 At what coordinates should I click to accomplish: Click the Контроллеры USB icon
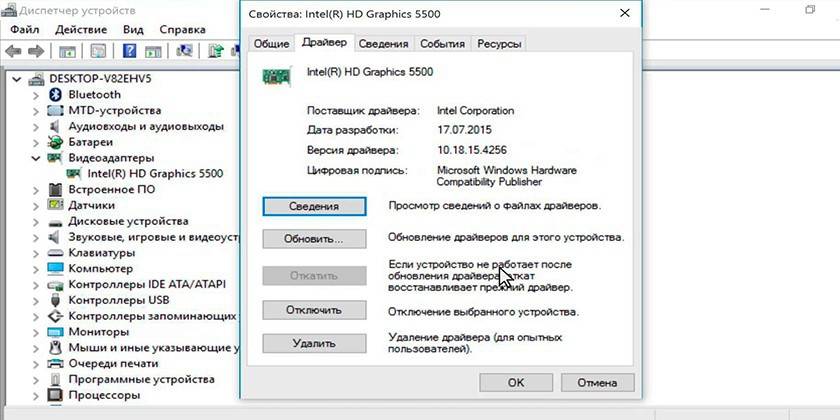pos(57,300)
